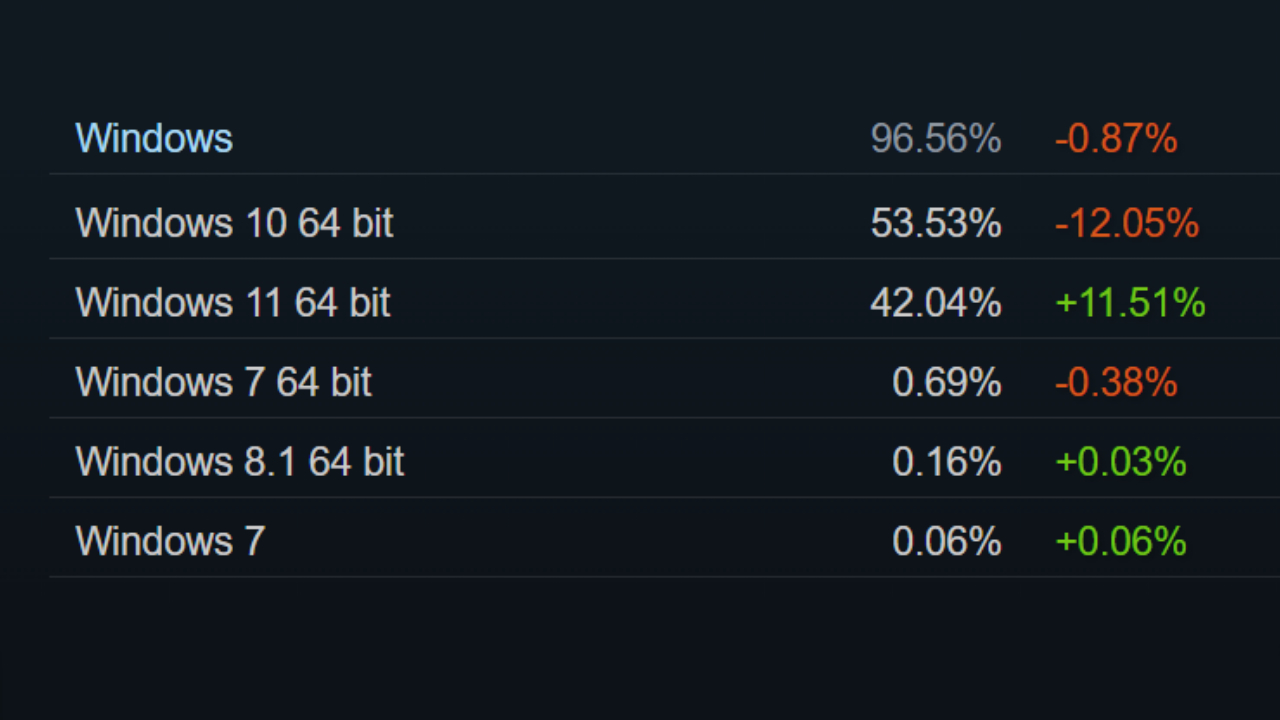Viewport: 1280px width, 720px height.
Task: Click the green +11.51% change value
Action: pos(1130,302)
